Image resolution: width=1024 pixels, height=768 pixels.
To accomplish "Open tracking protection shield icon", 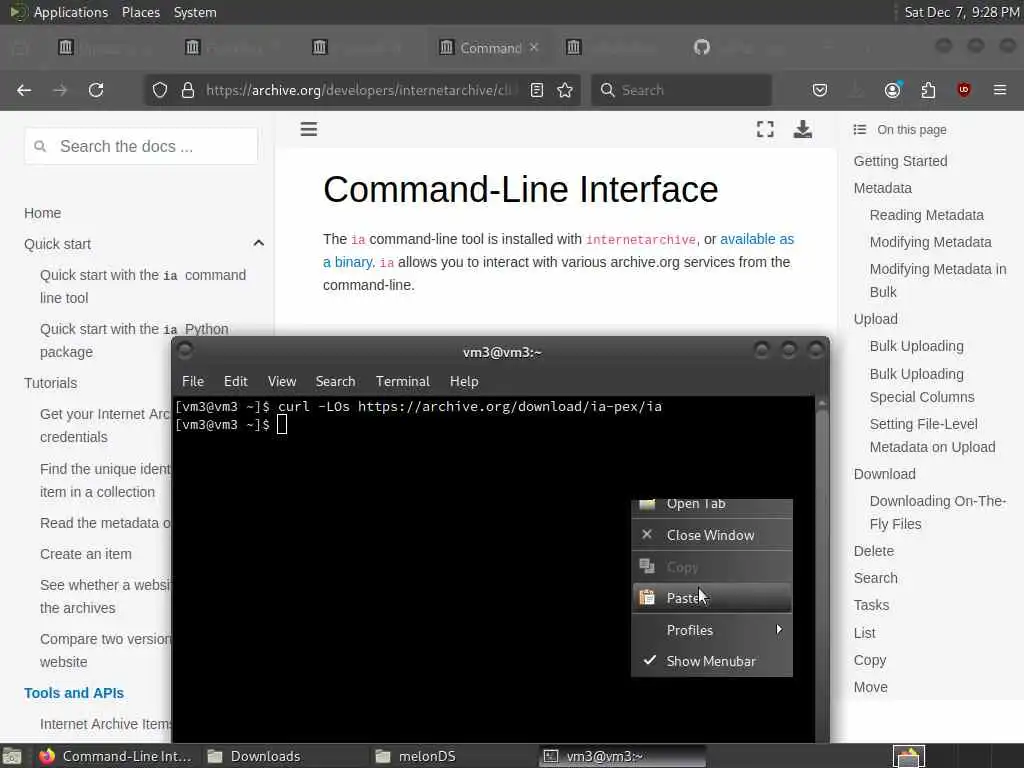I will pos(160,90).
